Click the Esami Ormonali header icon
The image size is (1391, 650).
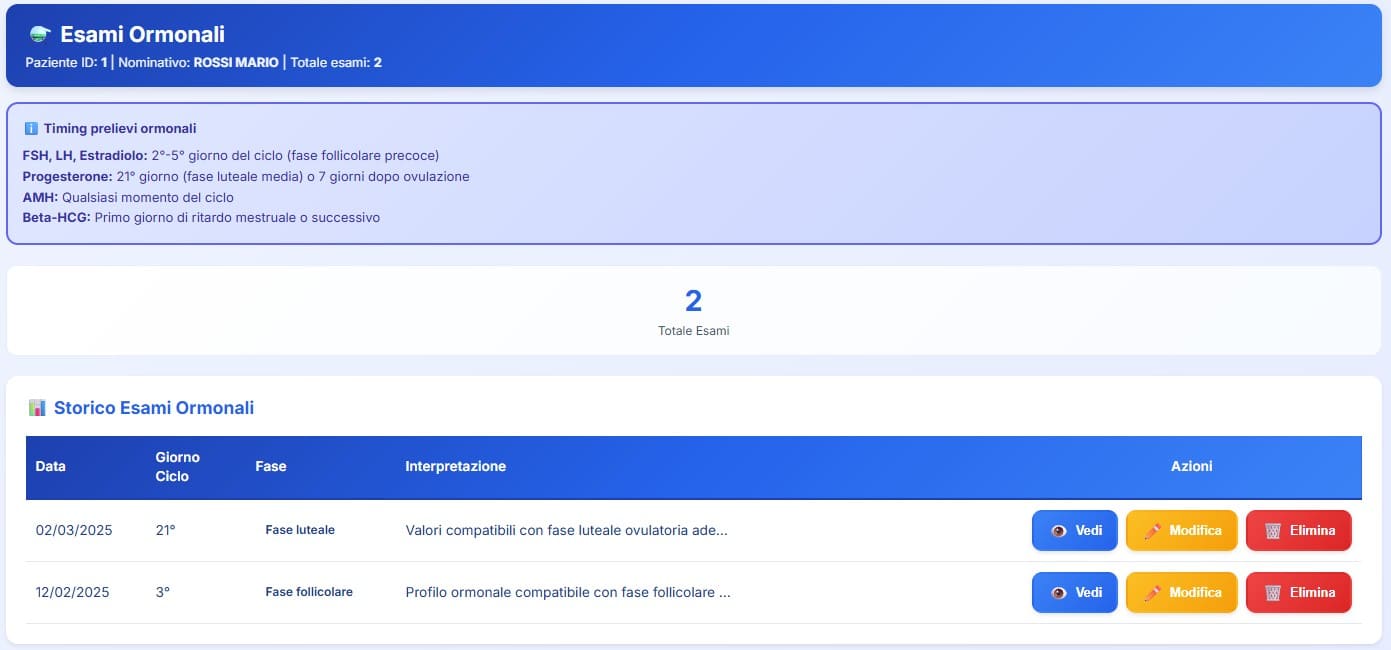tap(39, 35)
